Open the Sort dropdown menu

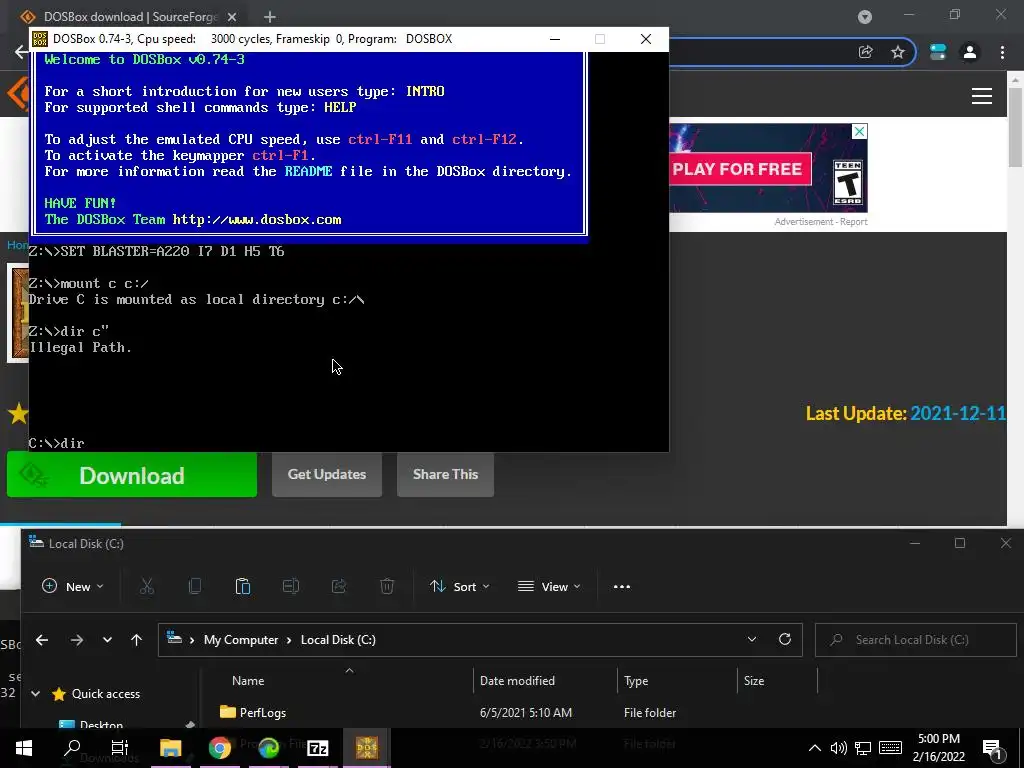[460, 586]
